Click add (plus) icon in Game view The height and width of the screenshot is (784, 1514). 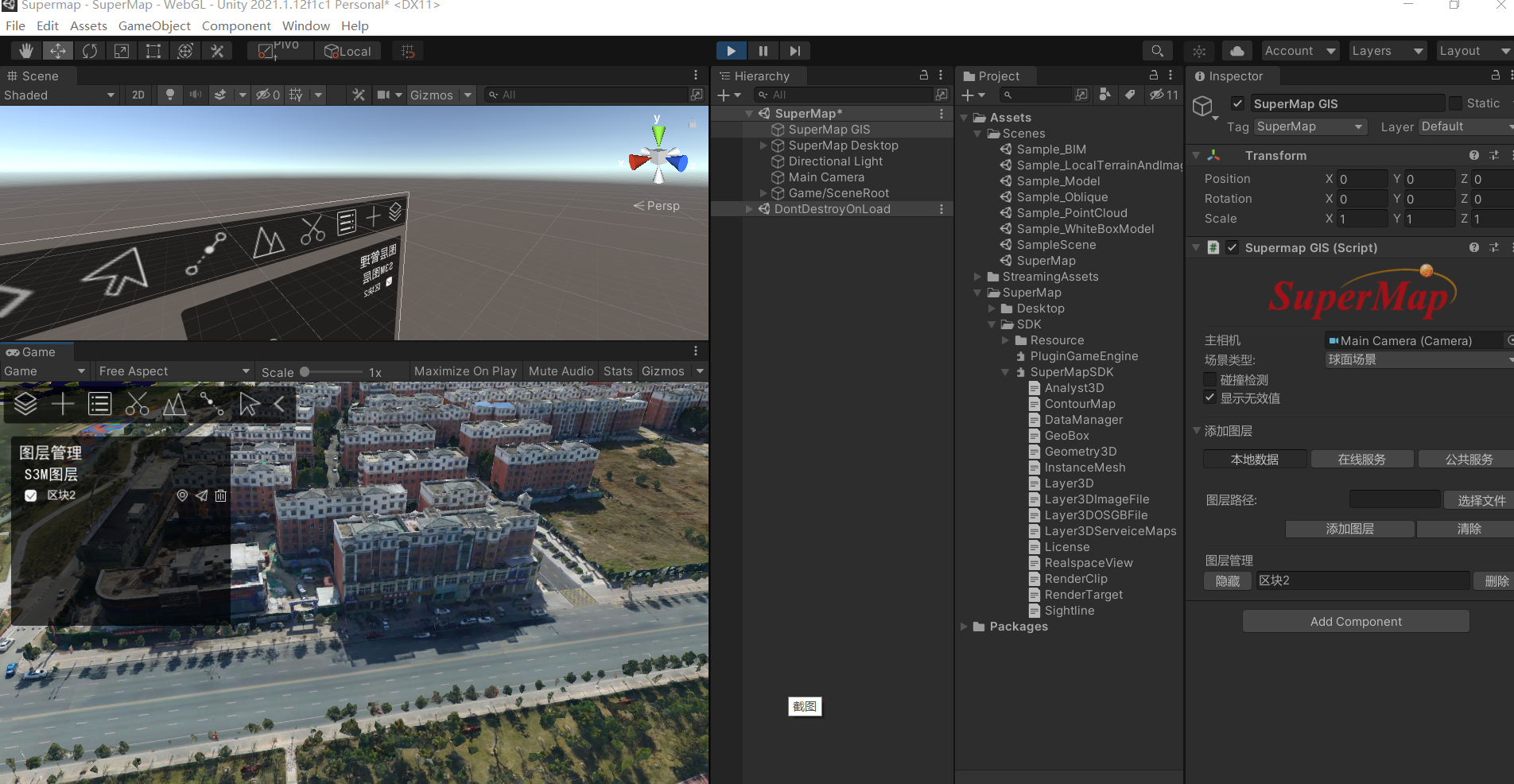pyautogui.click(x=63, y=404)
